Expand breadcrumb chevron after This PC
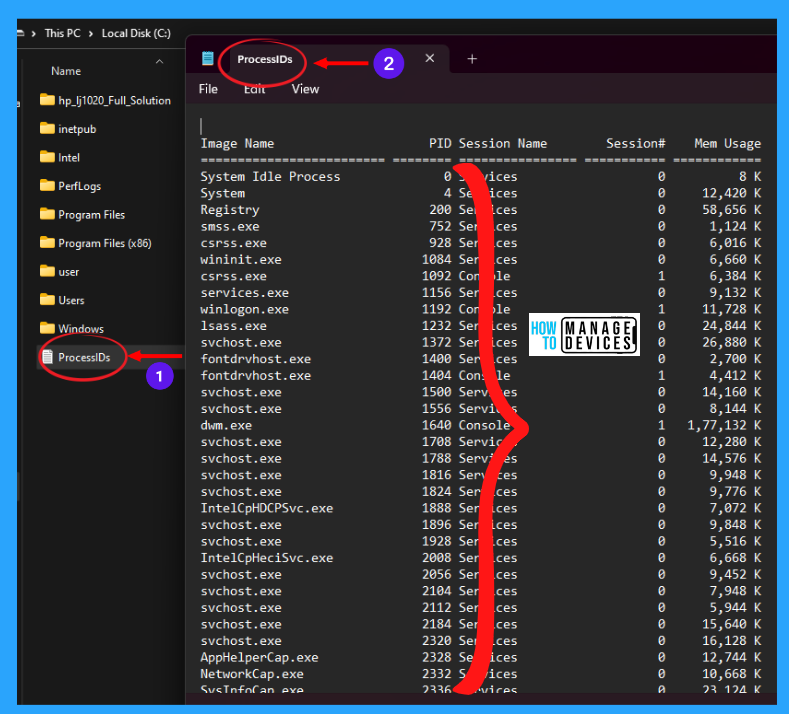 (91, 34)
